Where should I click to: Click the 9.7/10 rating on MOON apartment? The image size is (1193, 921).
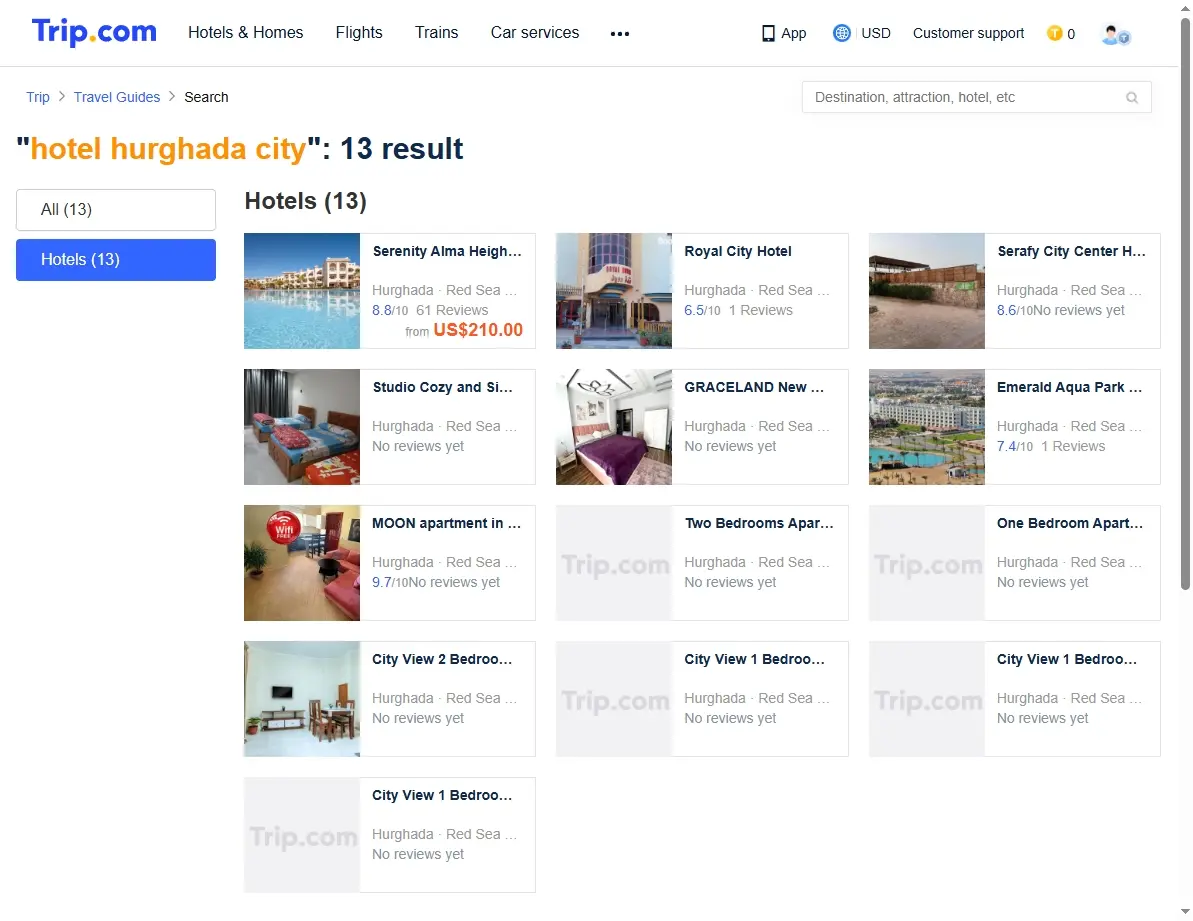(x=390, y=583)
